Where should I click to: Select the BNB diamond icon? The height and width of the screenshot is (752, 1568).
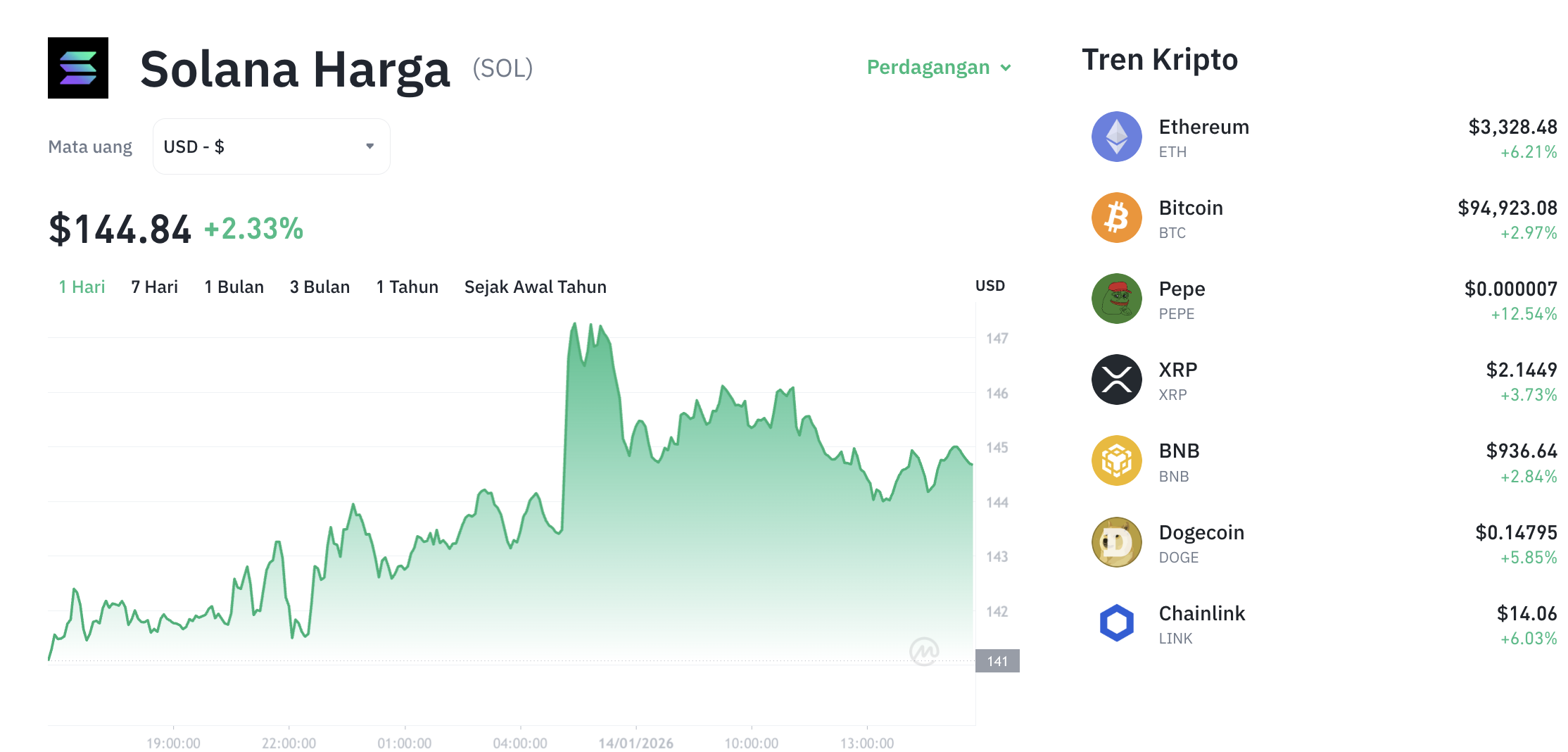1116,461
